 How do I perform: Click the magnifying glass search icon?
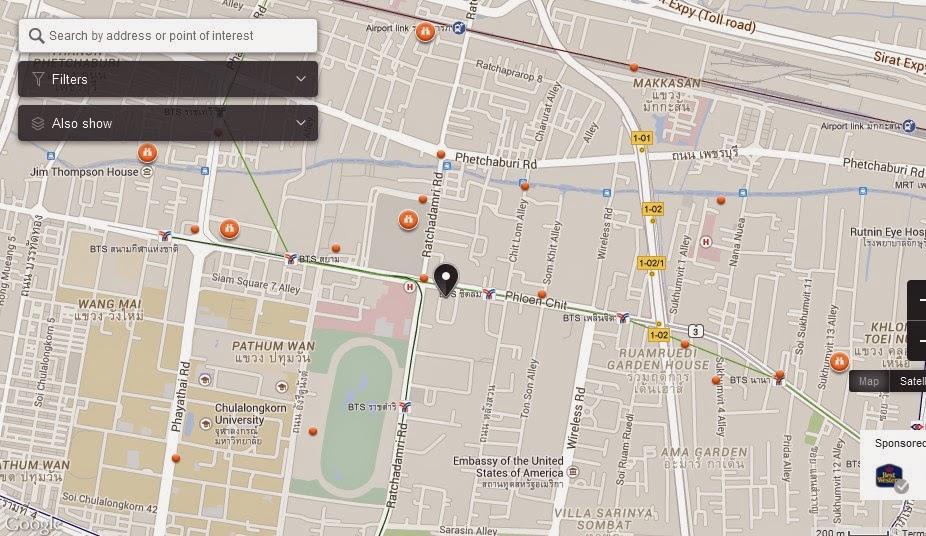[x=37, y=36]
